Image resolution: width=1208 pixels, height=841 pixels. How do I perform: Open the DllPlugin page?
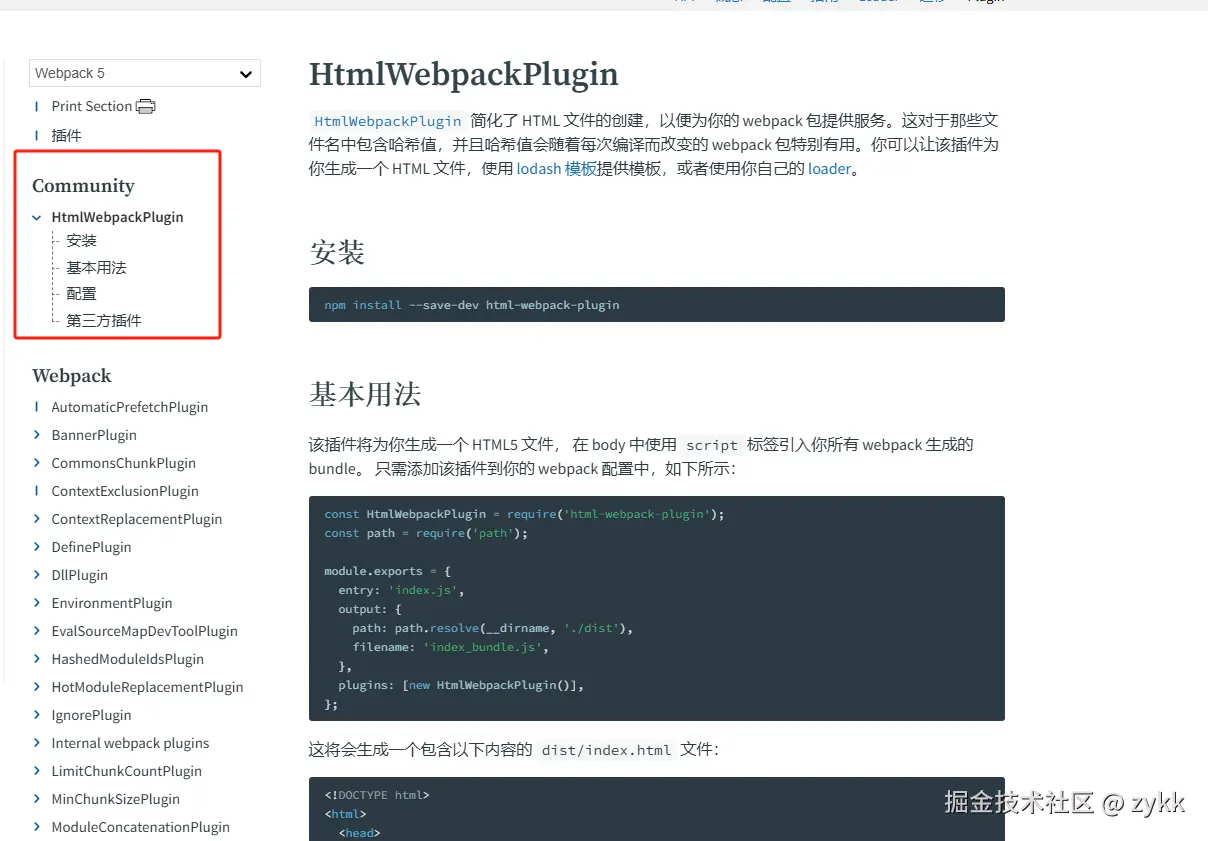80,575
